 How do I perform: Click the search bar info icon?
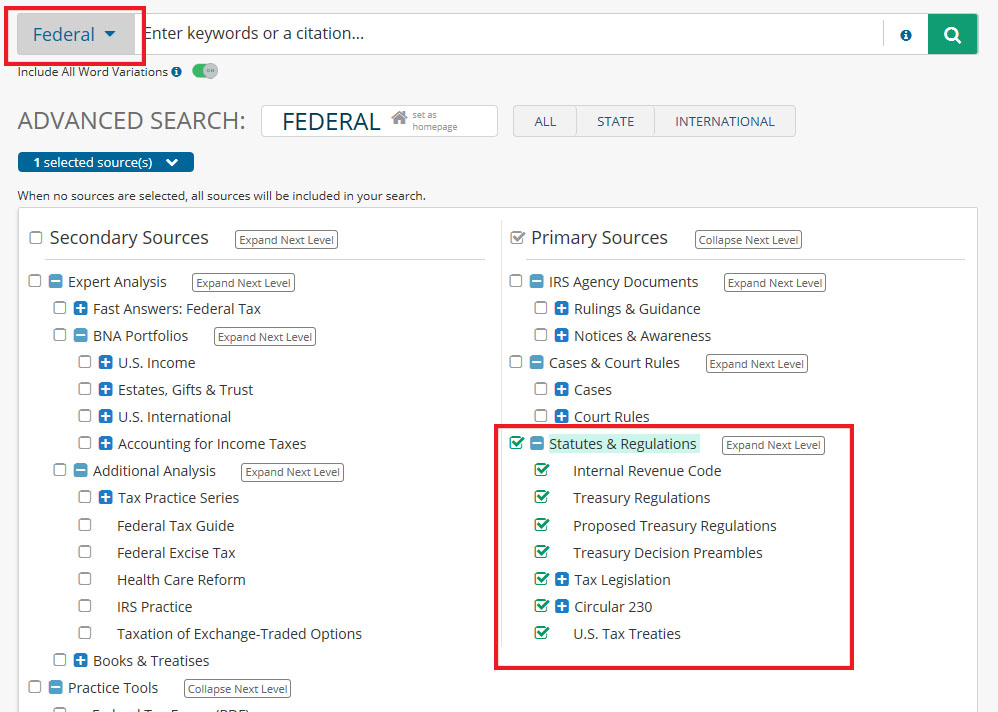click(906, 35)
